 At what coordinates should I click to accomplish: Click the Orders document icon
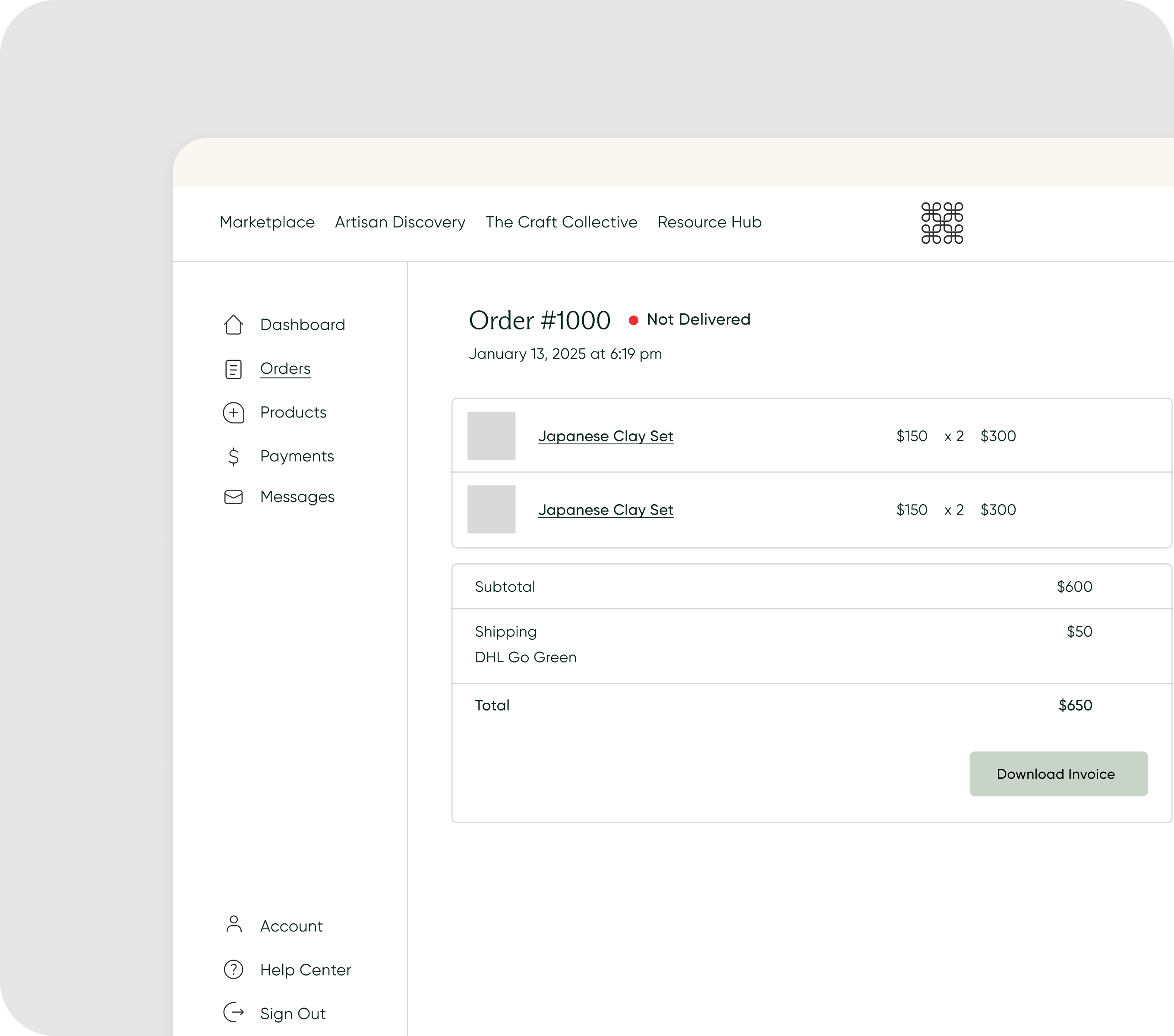[233, 369]
